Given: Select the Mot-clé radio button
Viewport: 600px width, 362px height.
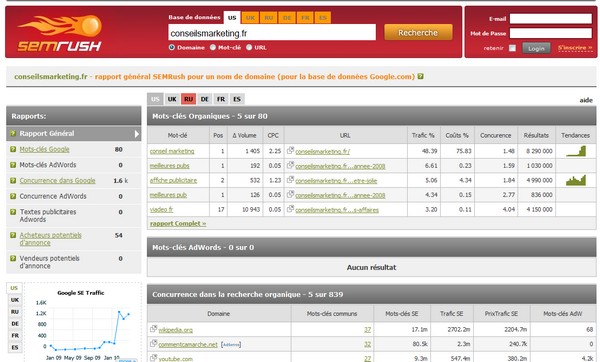Looking at the screenshot, I should click(x=213, y=47).
